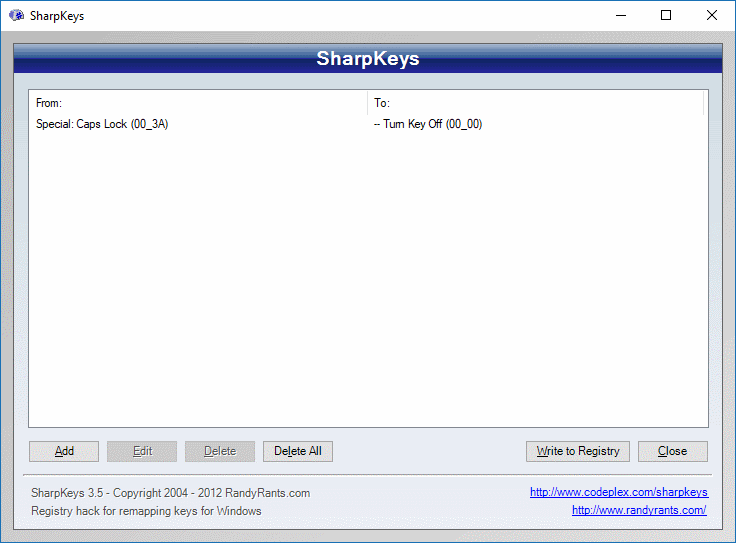Maximize the SharpKeys window
This screenshot has width=736, height=543.
(x=666, y=15)
